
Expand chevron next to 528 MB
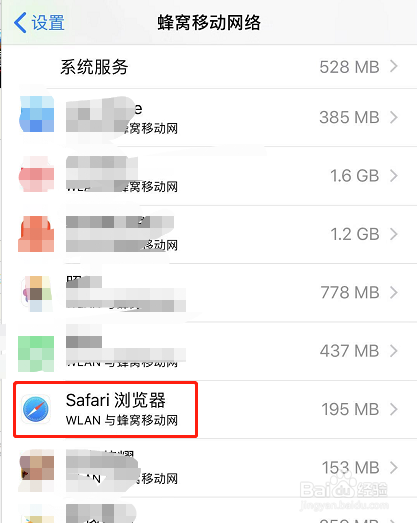[394, 66]
